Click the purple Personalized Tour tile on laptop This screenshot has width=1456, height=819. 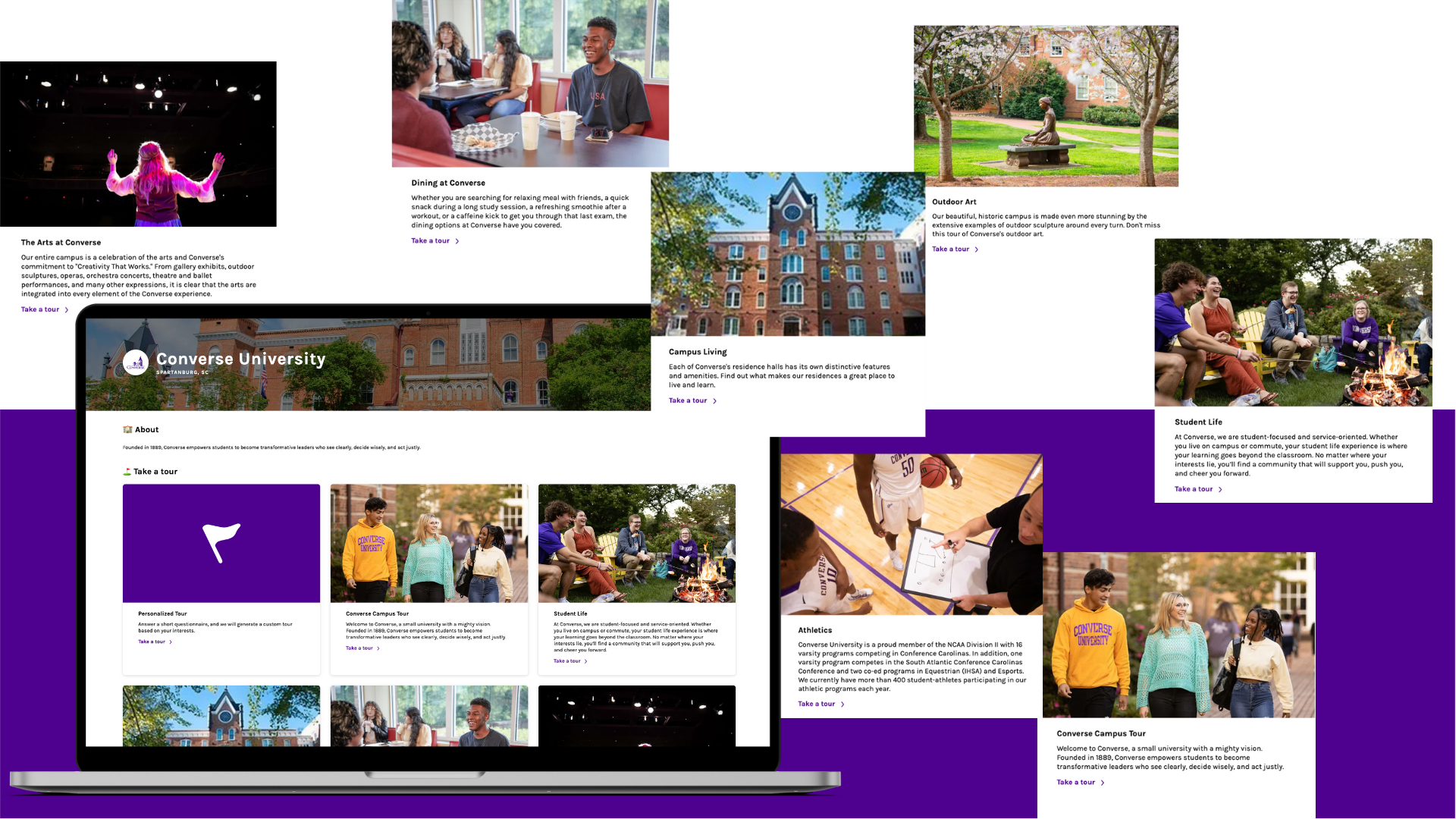(221, 544)
